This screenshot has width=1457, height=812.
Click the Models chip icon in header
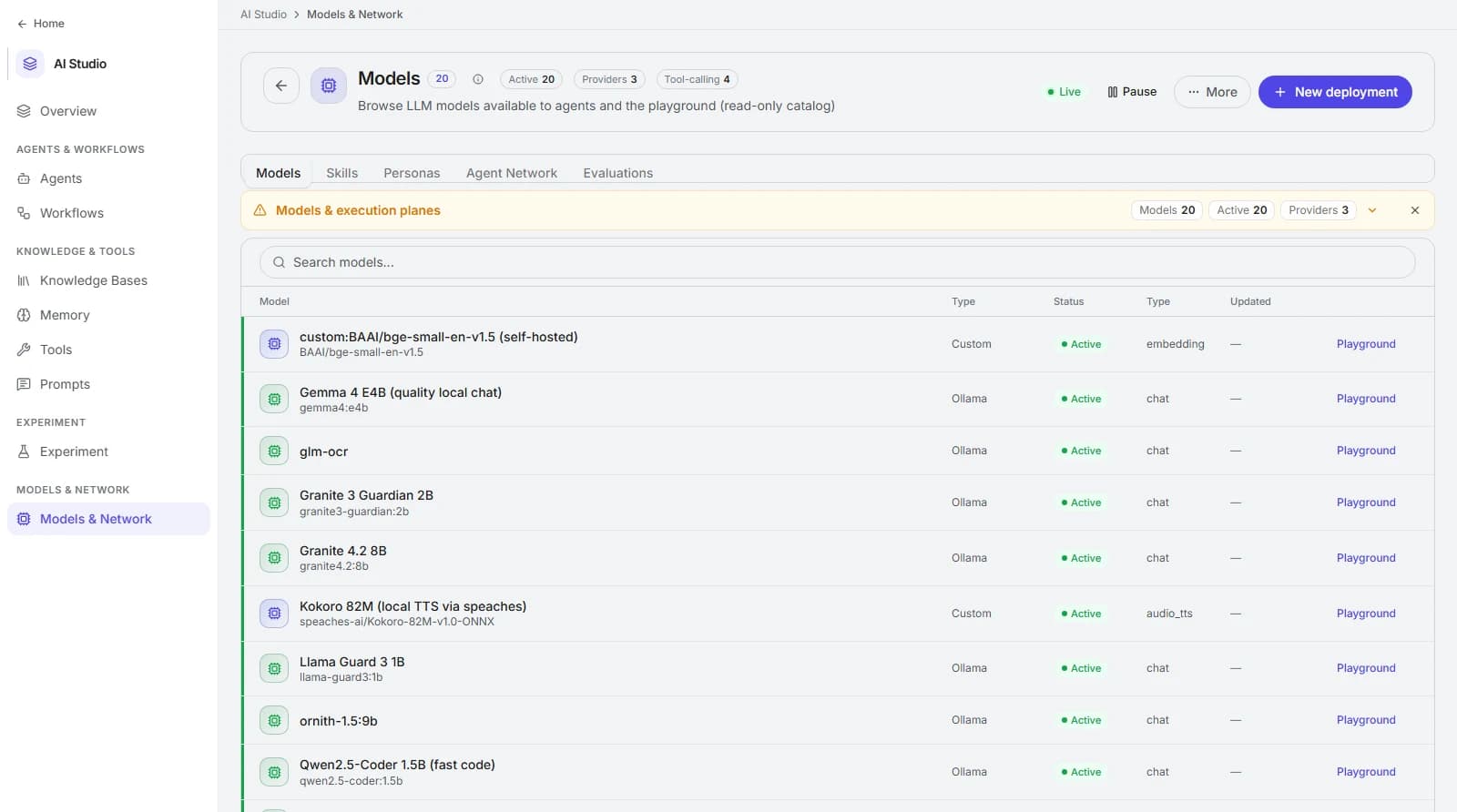(x=329, y=86)
